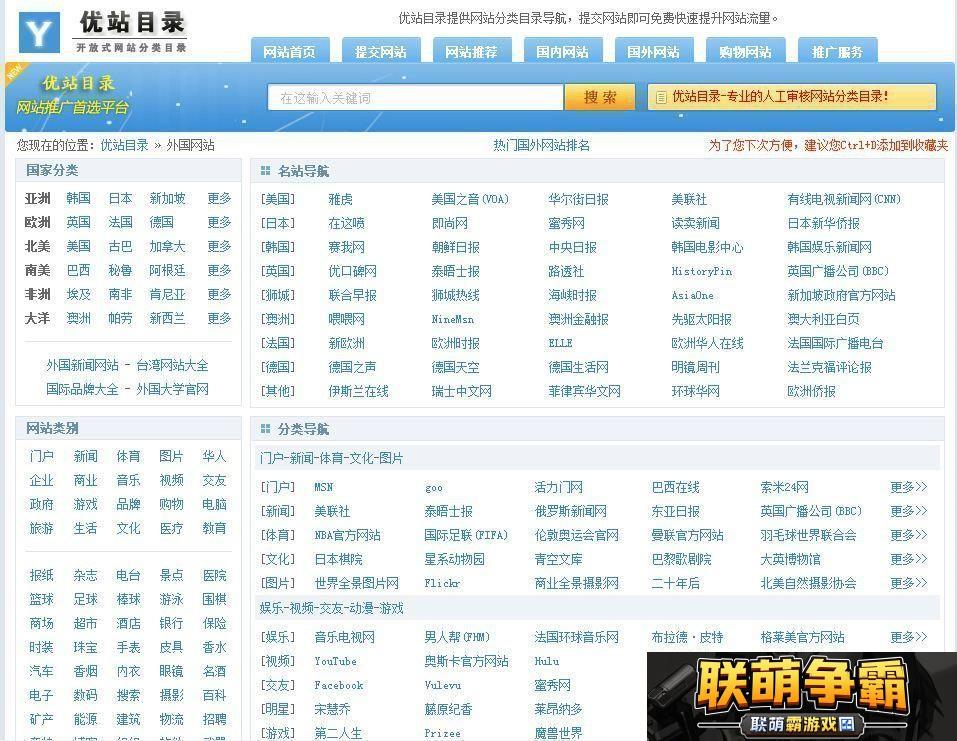The image size is (957, 741).
Task: Show more 图片 sites via 更多>>
Action: pyautogui.click(x=908, y=583)
